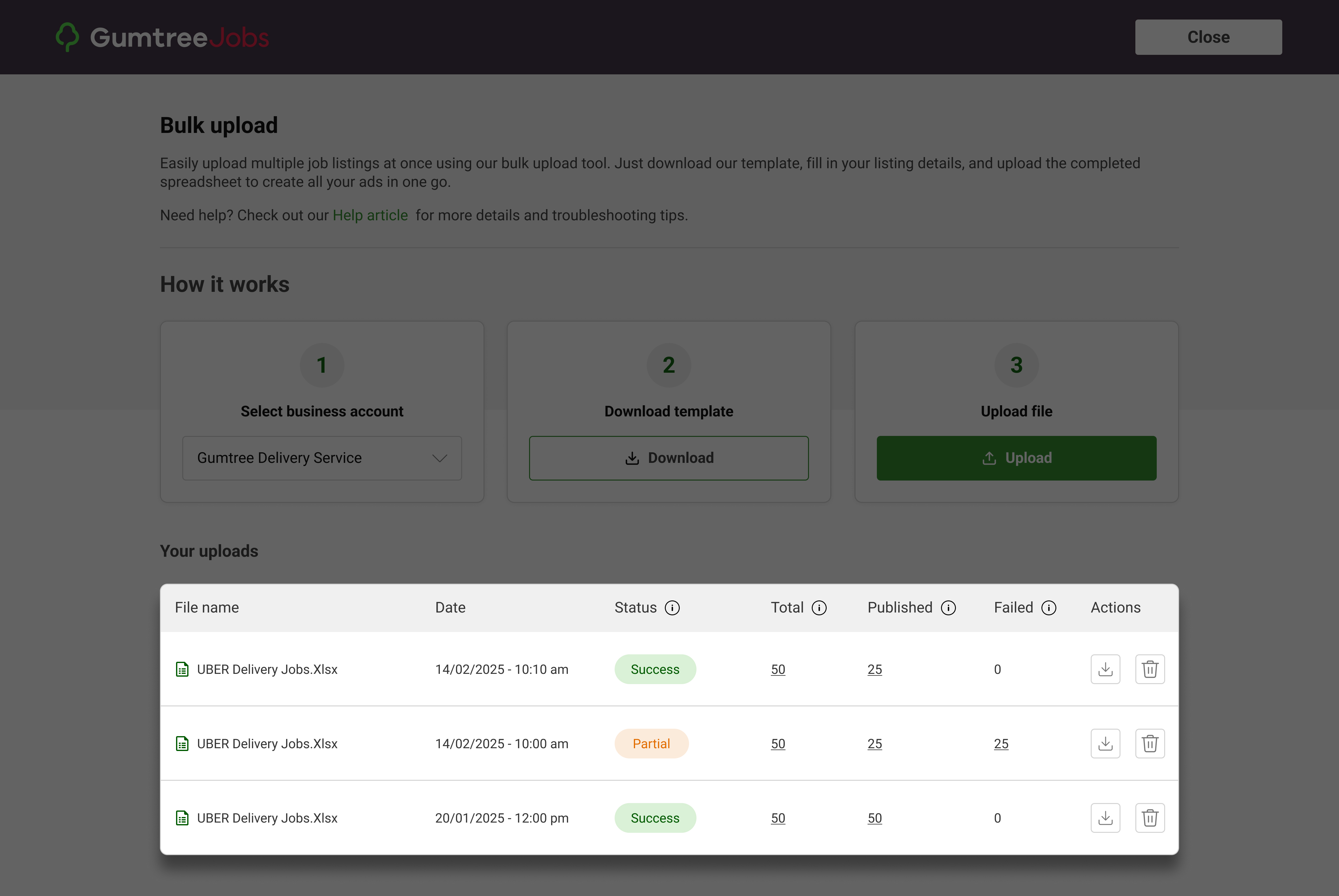The height and width of the screenshot is (896, 1339).
Task: Click the File name column header
Action: click(207, 608)
